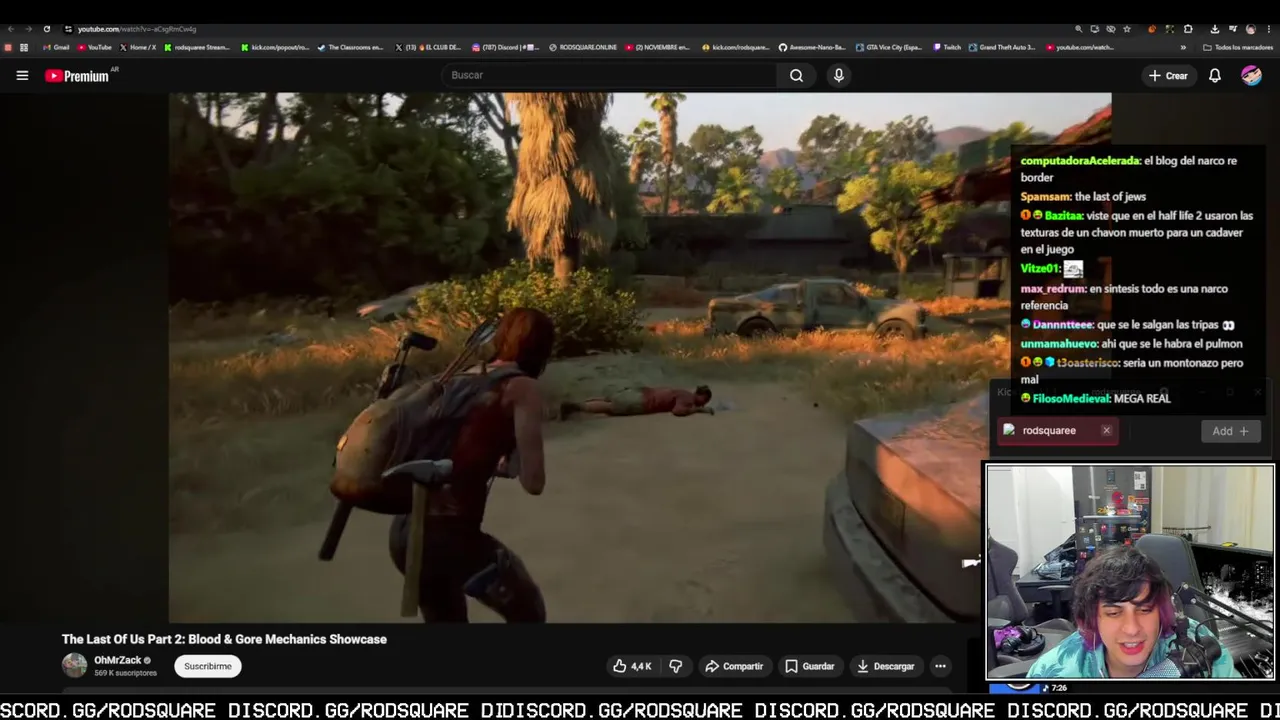
Task: Open the Discord bookmark
Action: click(x=505, y=47)
